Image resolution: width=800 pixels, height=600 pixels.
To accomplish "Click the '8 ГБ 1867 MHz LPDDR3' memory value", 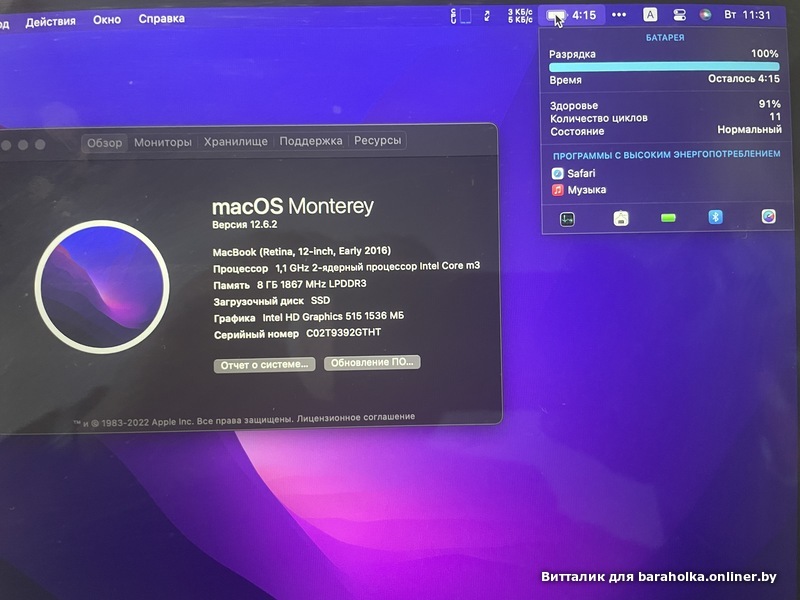I will (312, 284).
